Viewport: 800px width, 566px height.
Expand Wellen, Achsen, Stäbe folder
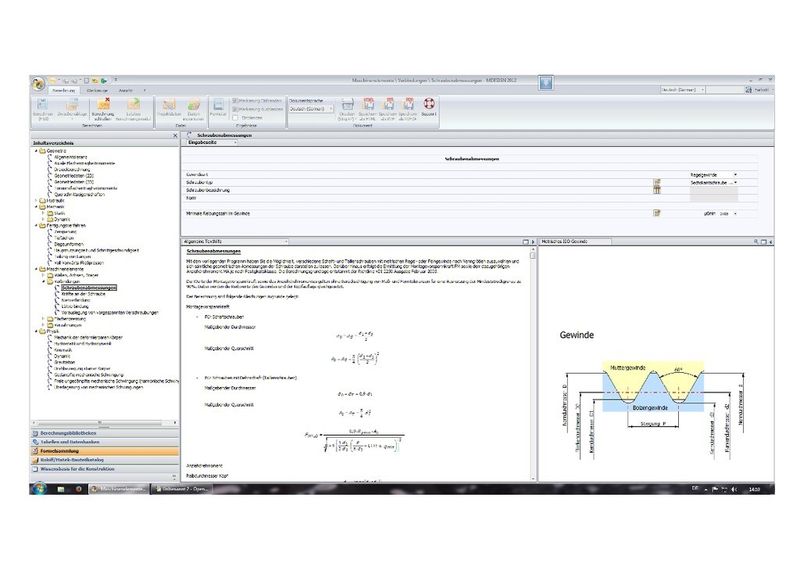click(x=43, y=275)
